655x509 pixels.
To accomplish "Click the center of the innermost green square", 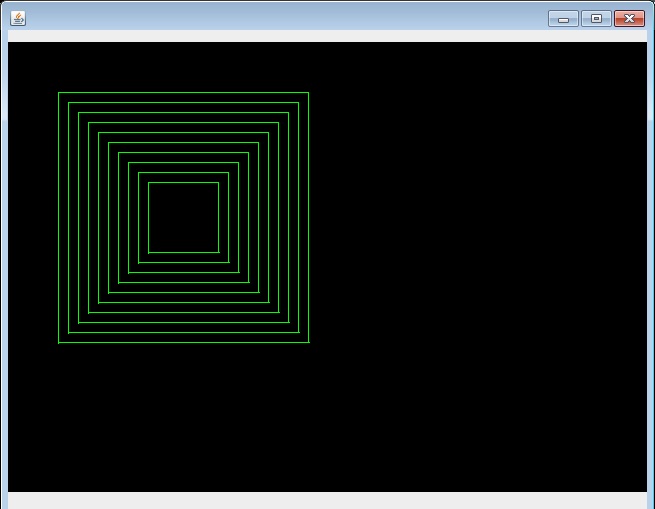I will pyautogui.click(x=183, y=217).
